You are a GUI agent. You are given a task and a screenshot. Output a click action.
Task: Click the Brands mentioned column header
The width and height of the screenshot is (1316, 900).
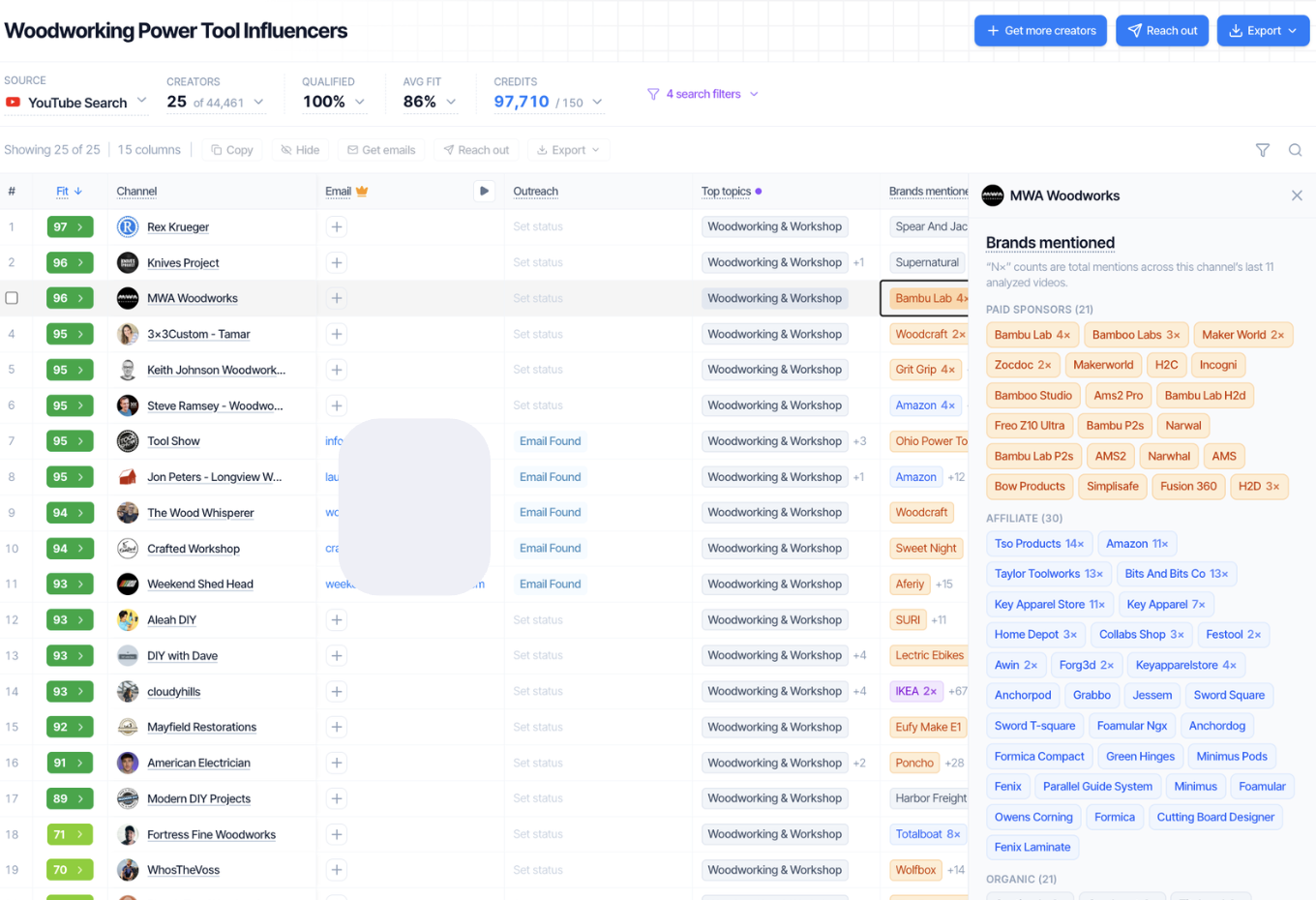[928, 192]
